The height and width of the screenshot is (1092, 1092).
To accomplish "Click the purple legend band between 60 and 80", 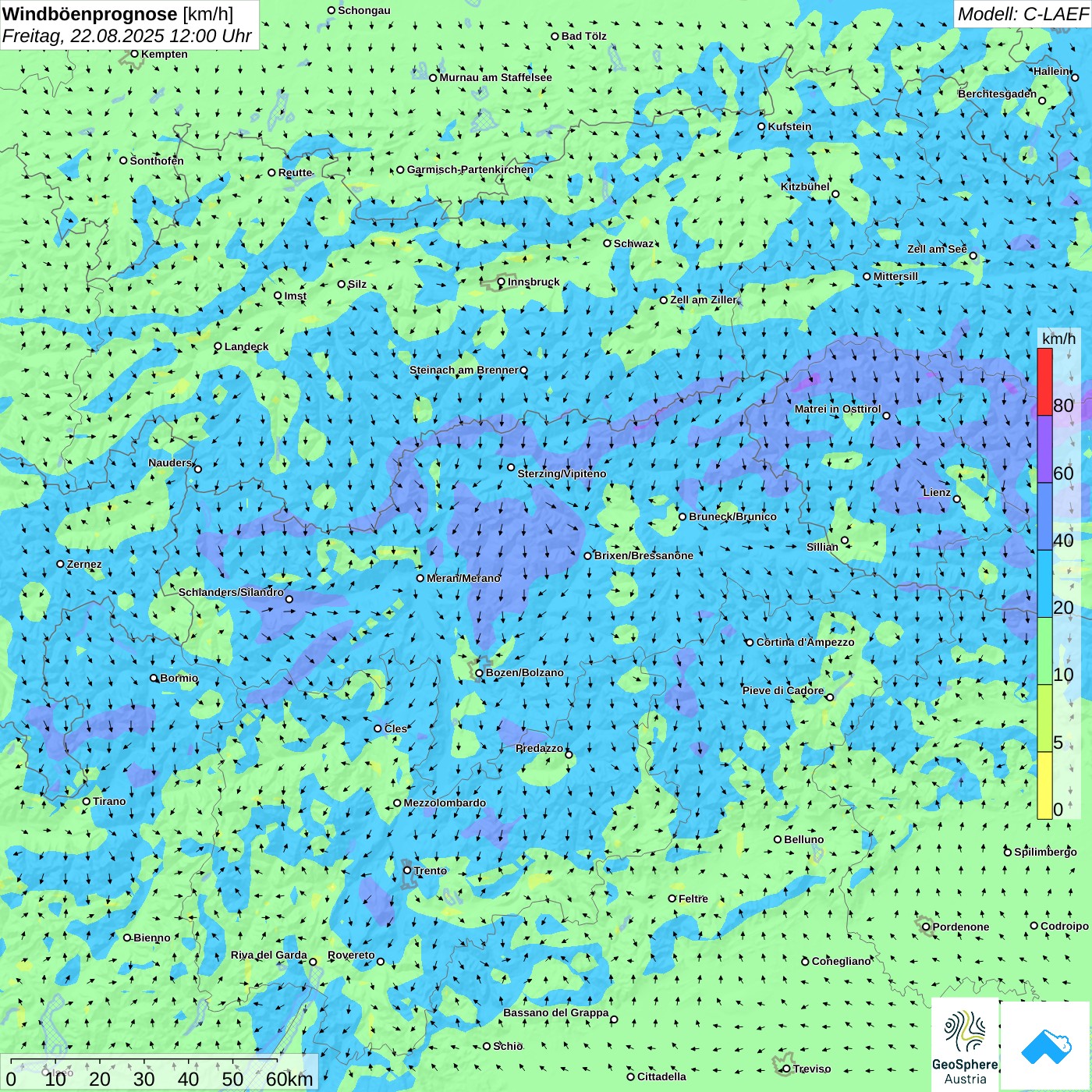I will [x=1044, y=449].
